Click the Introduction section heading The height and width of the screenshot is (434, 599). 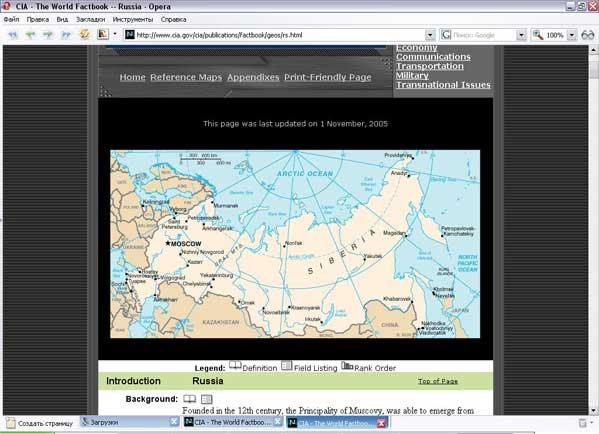(x=133, y=381)
